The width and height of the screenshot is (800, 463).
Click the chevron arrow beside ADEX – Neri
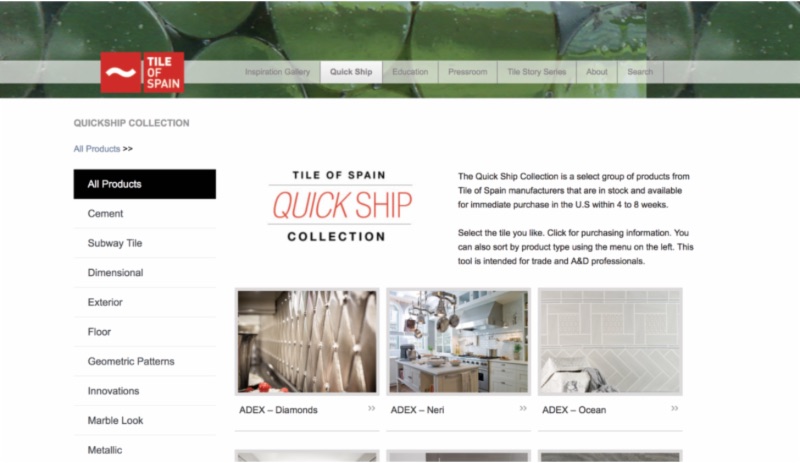(x=523, y=408)
